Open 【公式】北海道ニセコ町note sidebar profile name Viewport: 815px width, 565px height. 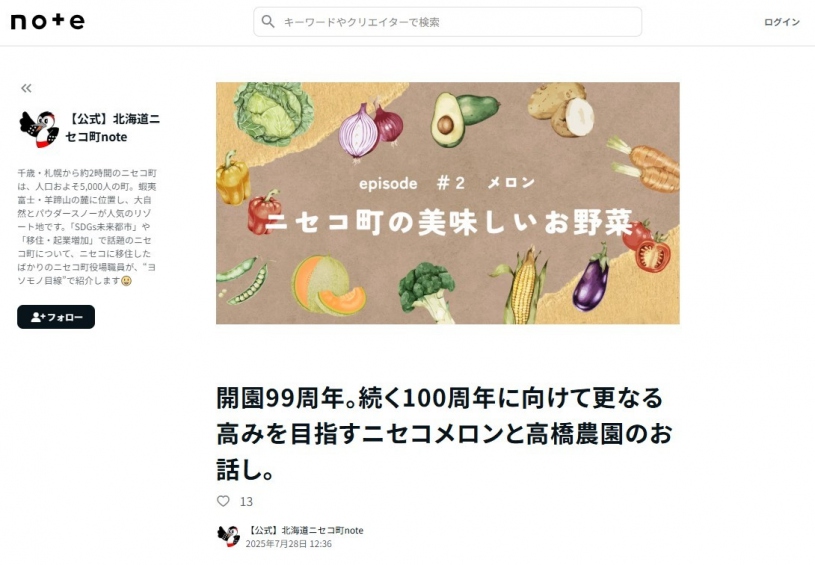click(113, 128)
